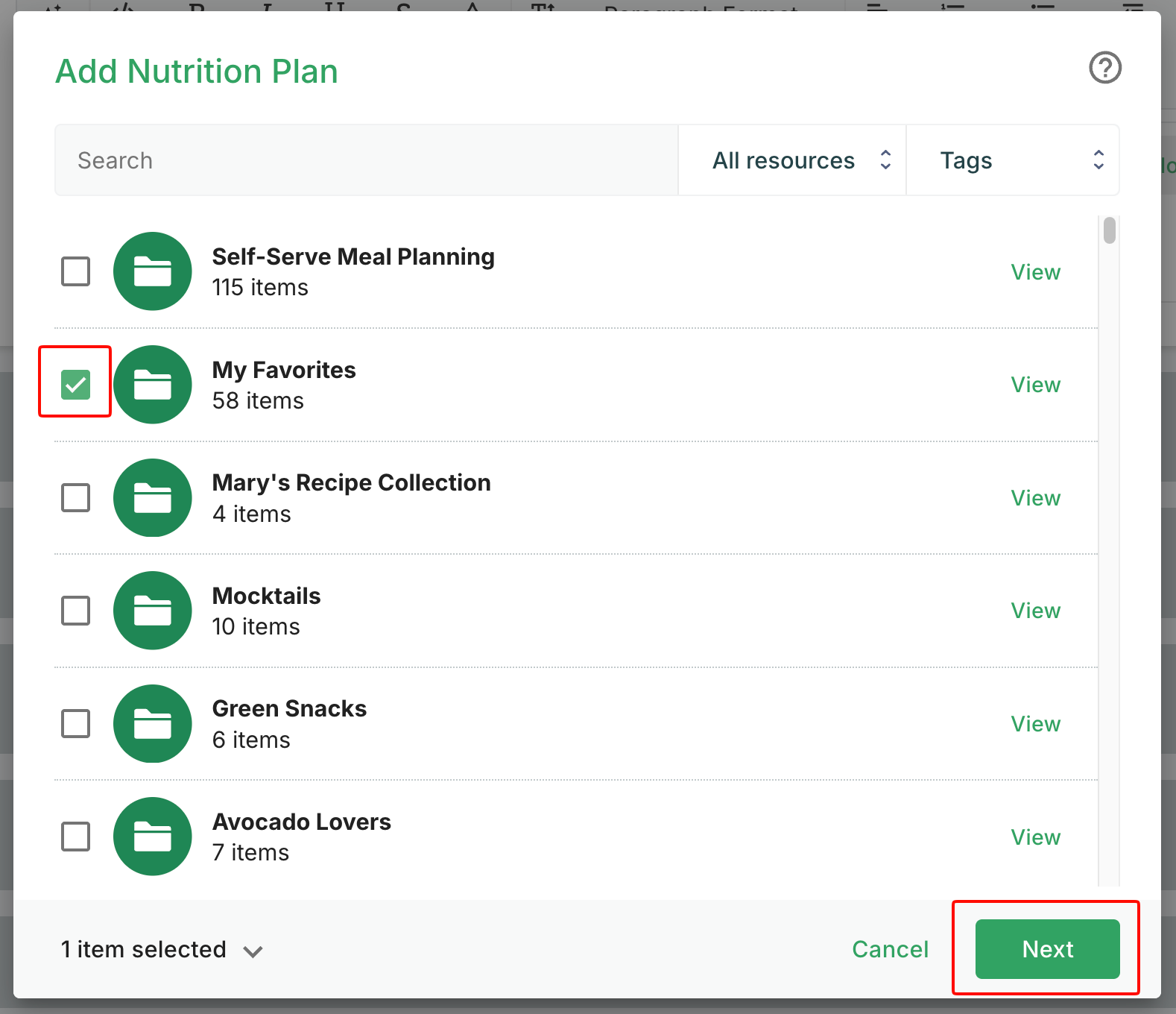This screenshot has width=1176, height=1014.
Task: Click the Mocktails folder icon
Action: pos(153,611)
